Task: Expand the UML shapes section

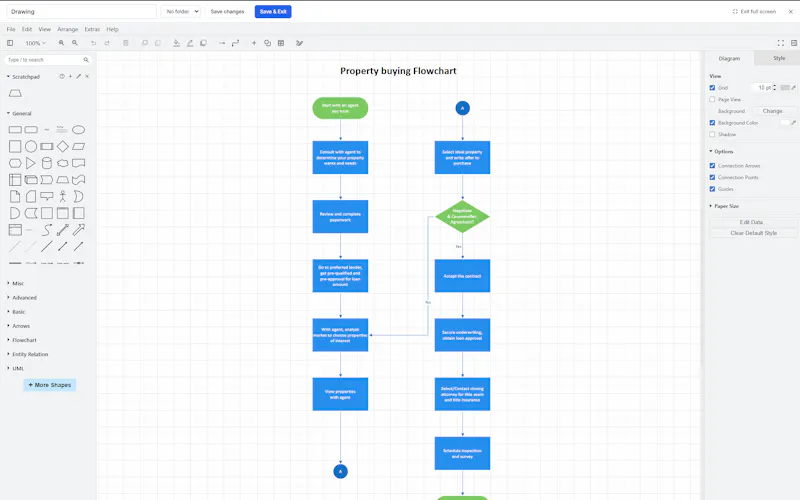Action: tap(15, 368)
